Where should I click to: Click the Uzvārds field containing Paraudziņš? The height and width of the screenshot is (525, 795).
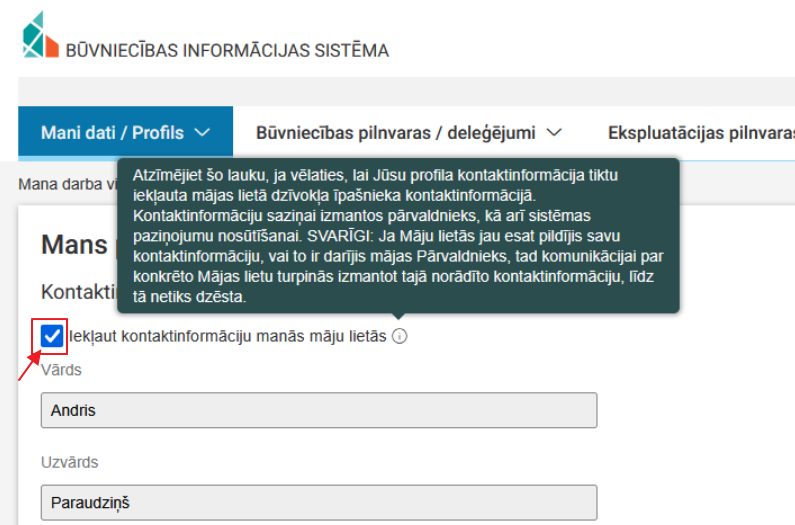tap(319, 503)
